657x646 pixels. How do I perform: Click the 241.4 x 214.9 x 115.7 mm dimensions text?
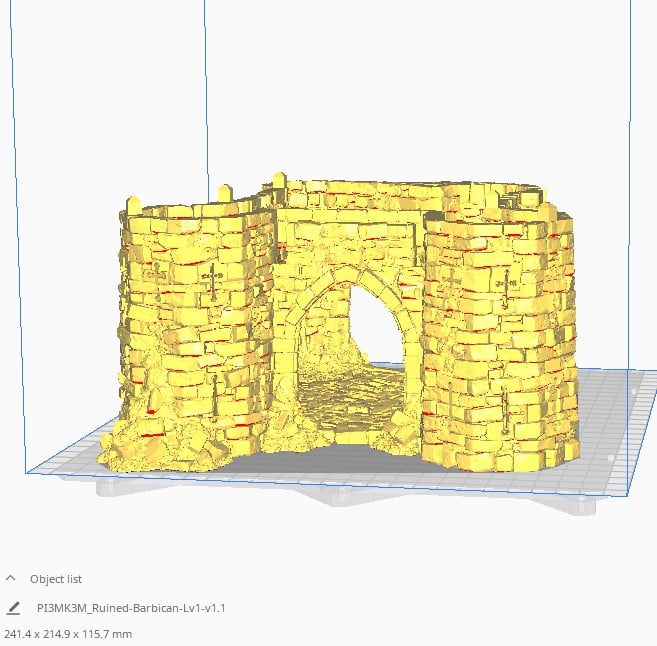(x=68, y=634)
